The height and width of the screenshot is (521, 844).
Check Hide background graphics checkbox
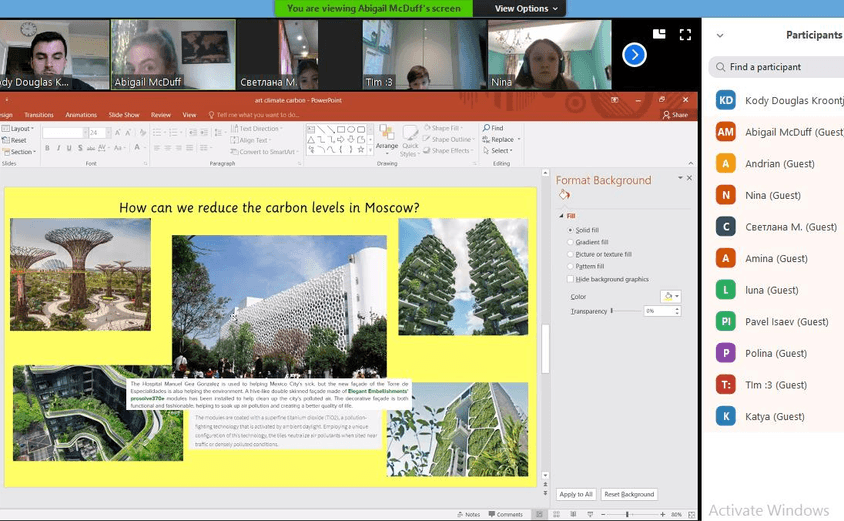coord(571,279)
